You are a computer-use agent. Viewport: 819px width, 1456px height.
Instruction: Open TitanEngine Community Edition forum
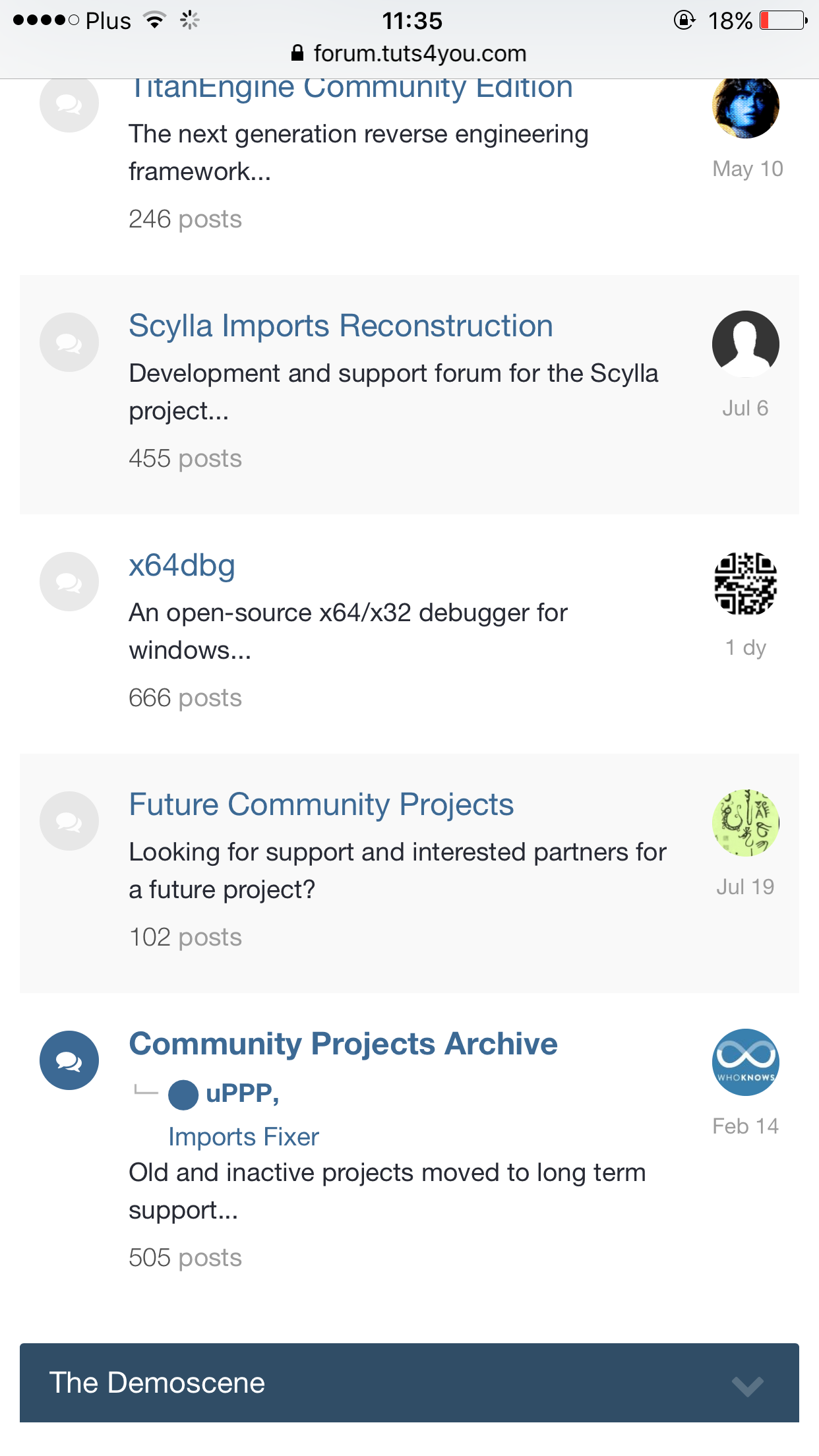click(x=351, y=90)
